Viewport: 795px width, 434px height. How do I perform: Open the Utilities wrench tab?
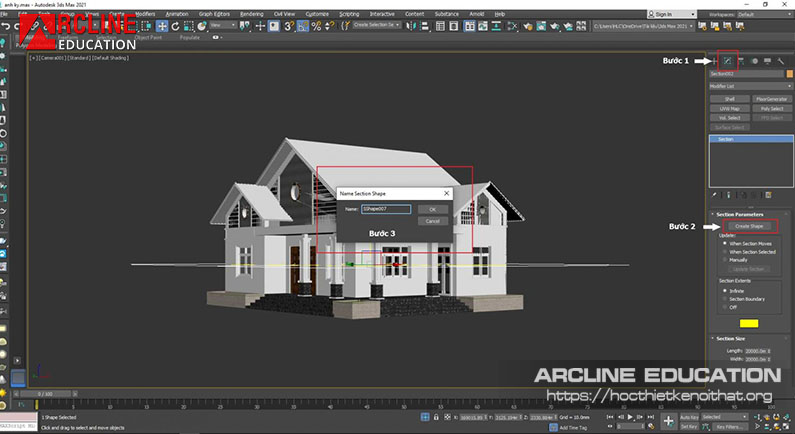tap(780, 61)
